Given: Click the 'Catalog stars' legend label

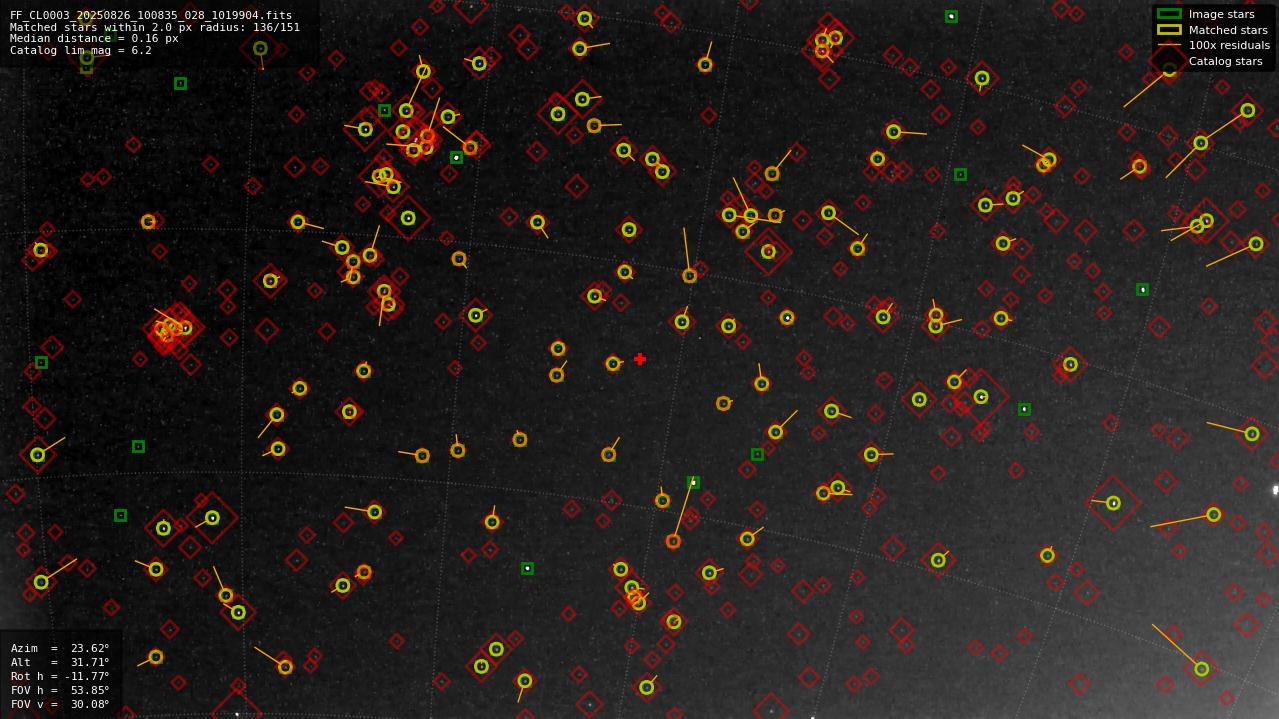Looking at the screenshot, I should [x=1225, y=61].
